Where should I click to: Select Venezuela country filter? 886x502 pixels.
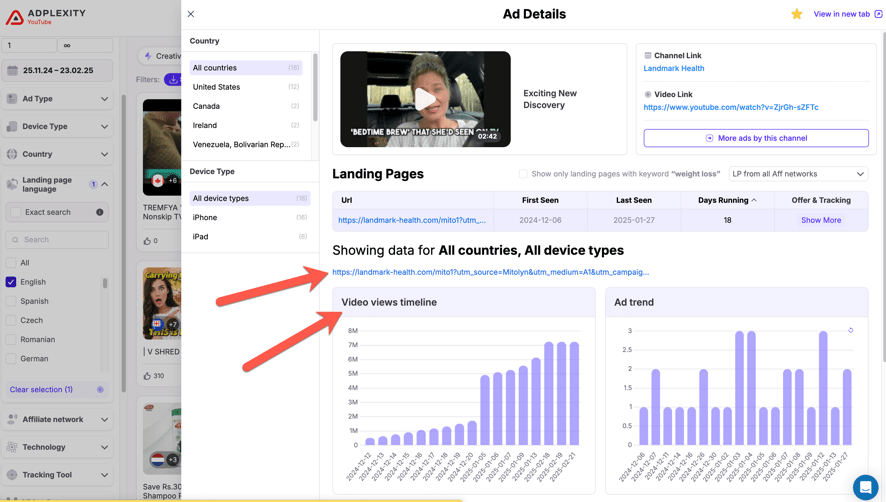(246, 145)
